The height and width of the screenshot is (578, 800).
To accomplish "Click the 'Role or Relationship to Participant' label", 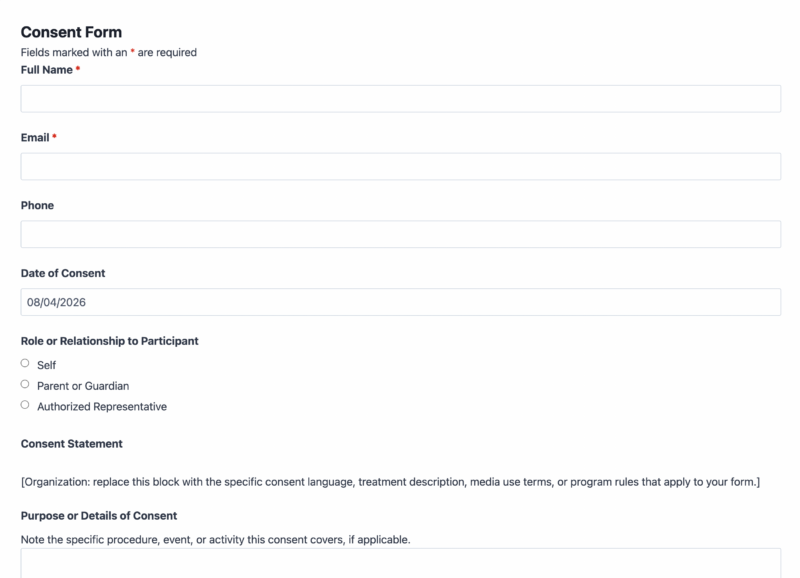I will click(x=110, y=341).
